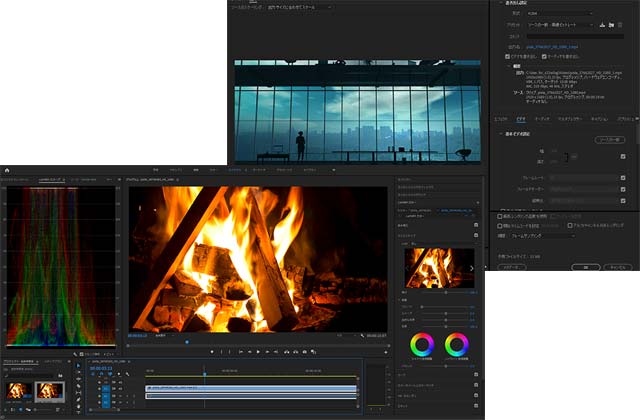
Task: Open the workspace overflow chevron menu
Action: (x=333, y=170)
